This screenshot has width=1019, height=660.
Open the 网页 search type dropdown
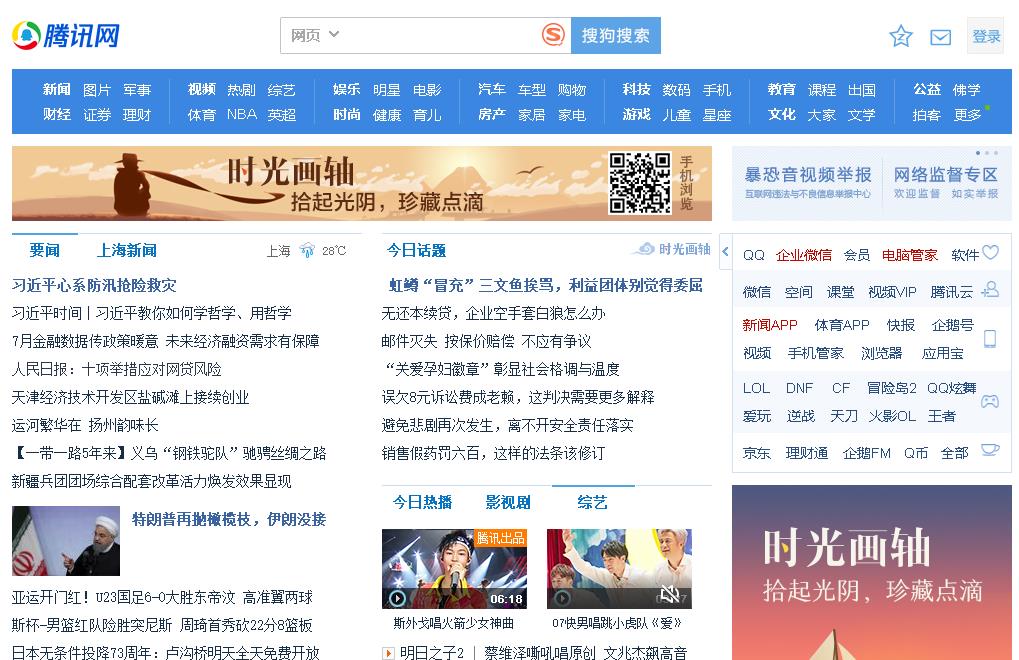(315, 35)
